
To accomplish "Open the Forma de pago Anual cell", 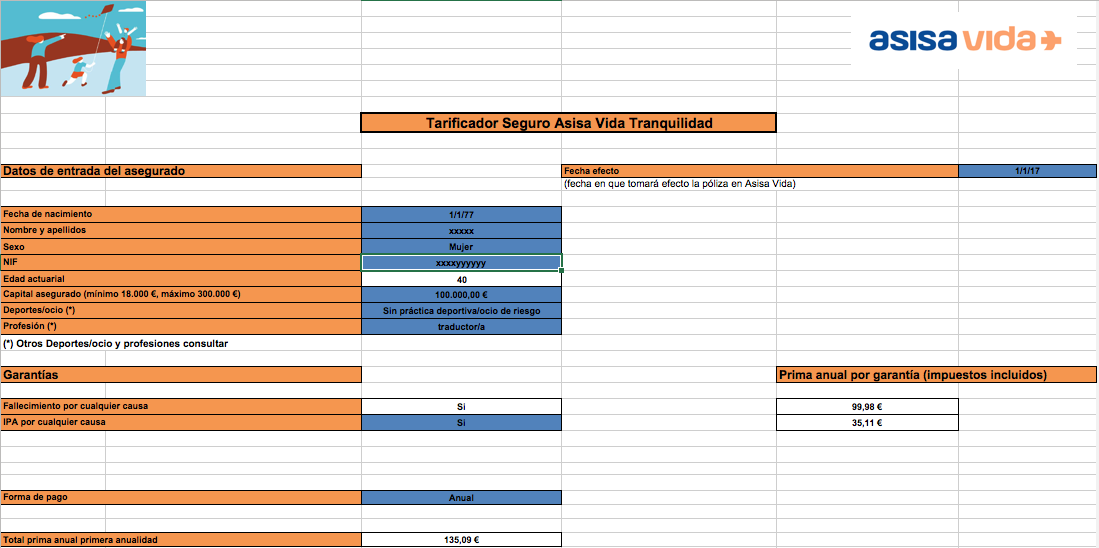I will [461, 498].
